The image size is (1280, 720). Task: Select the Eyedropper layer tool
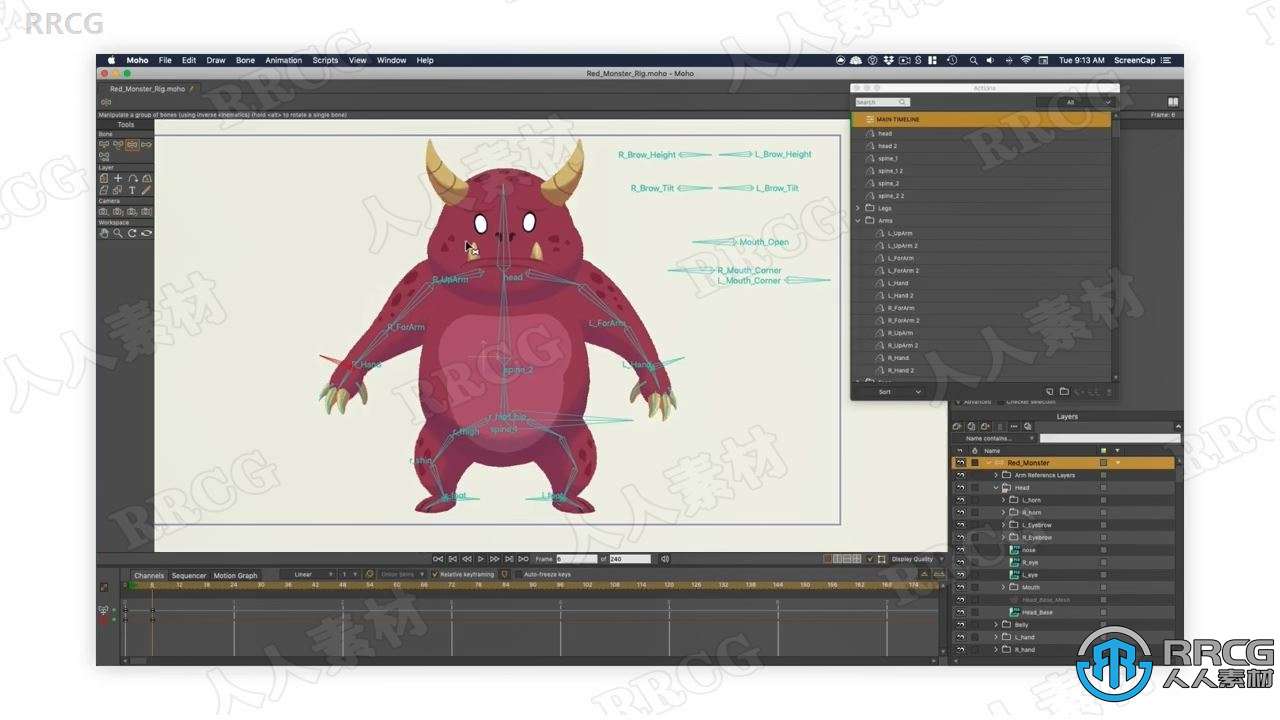(146, 190)
